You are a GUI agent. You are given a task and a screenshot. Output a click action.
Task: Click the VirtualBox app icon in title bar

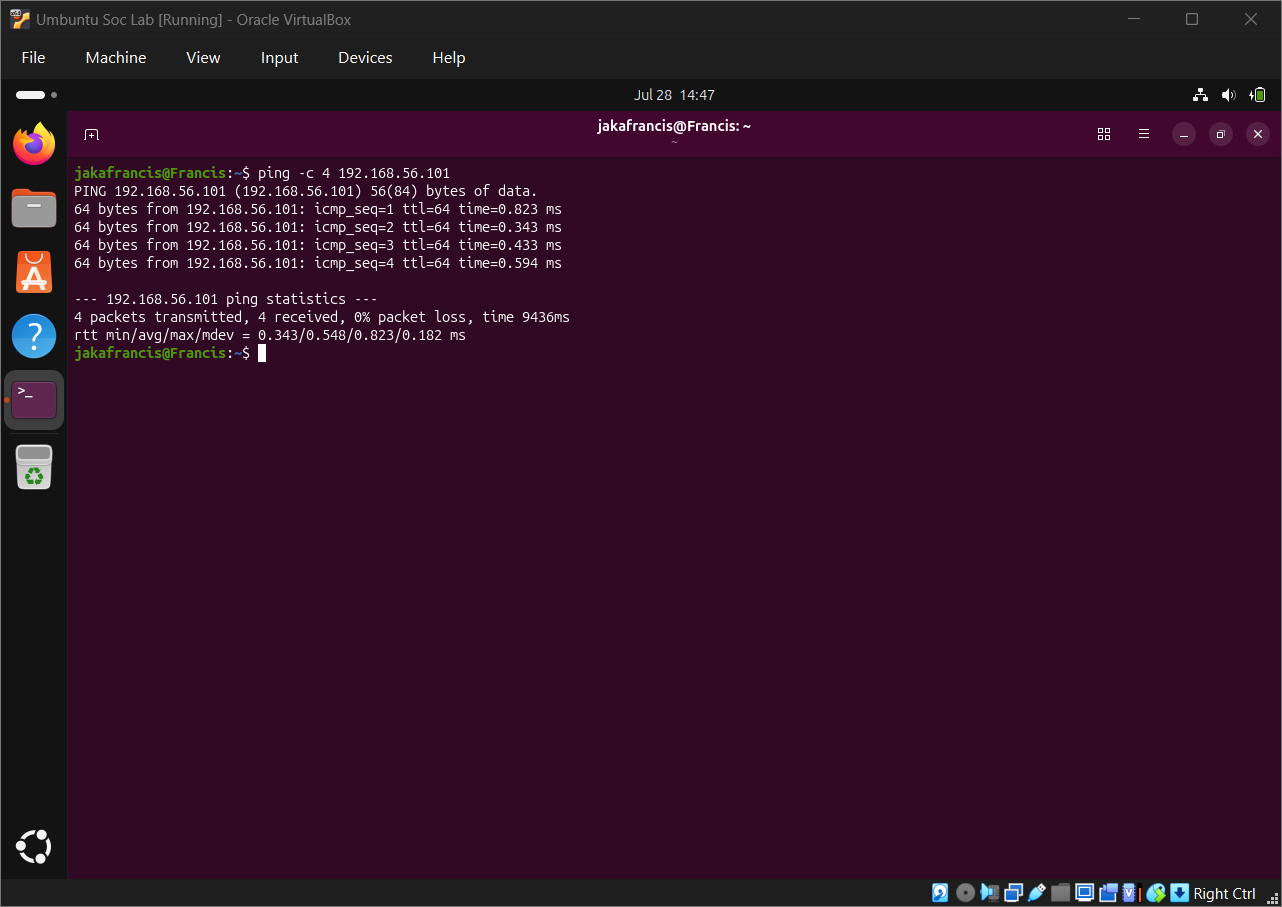[x=20, y=19]
